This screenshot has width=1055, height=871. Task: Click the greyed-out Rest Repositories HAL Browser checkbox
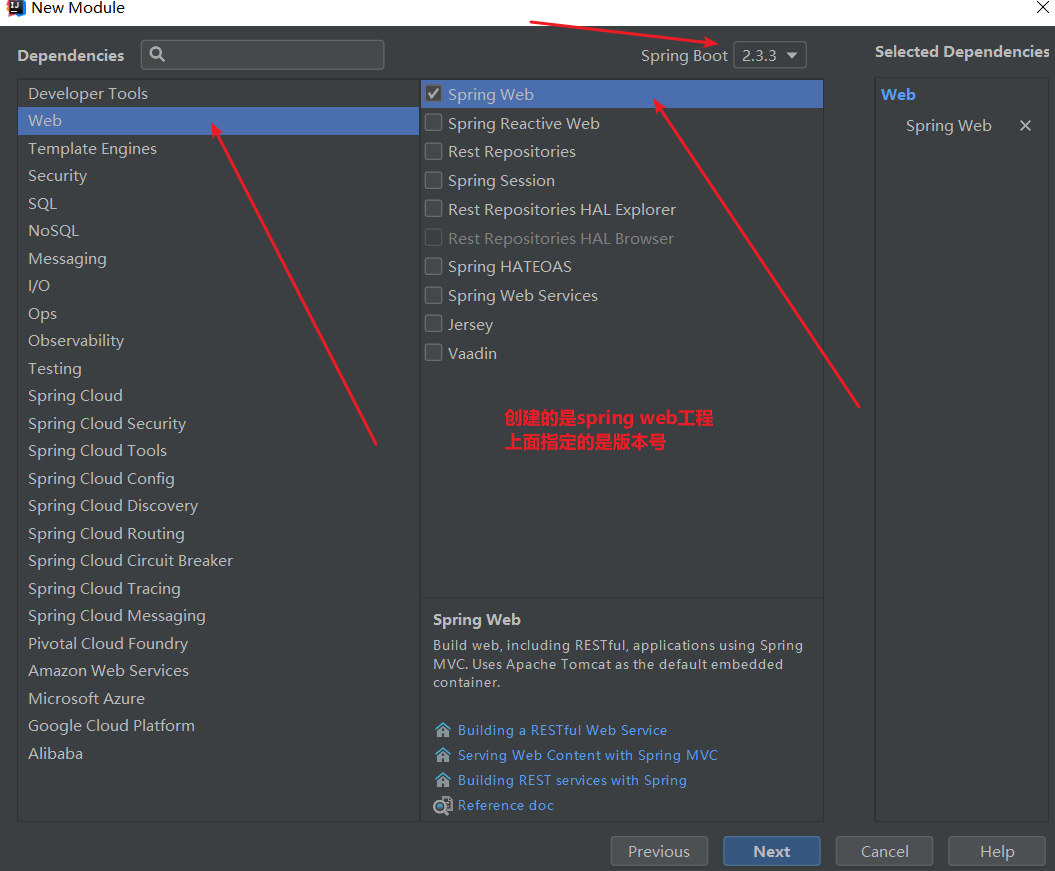pos(434,238)
